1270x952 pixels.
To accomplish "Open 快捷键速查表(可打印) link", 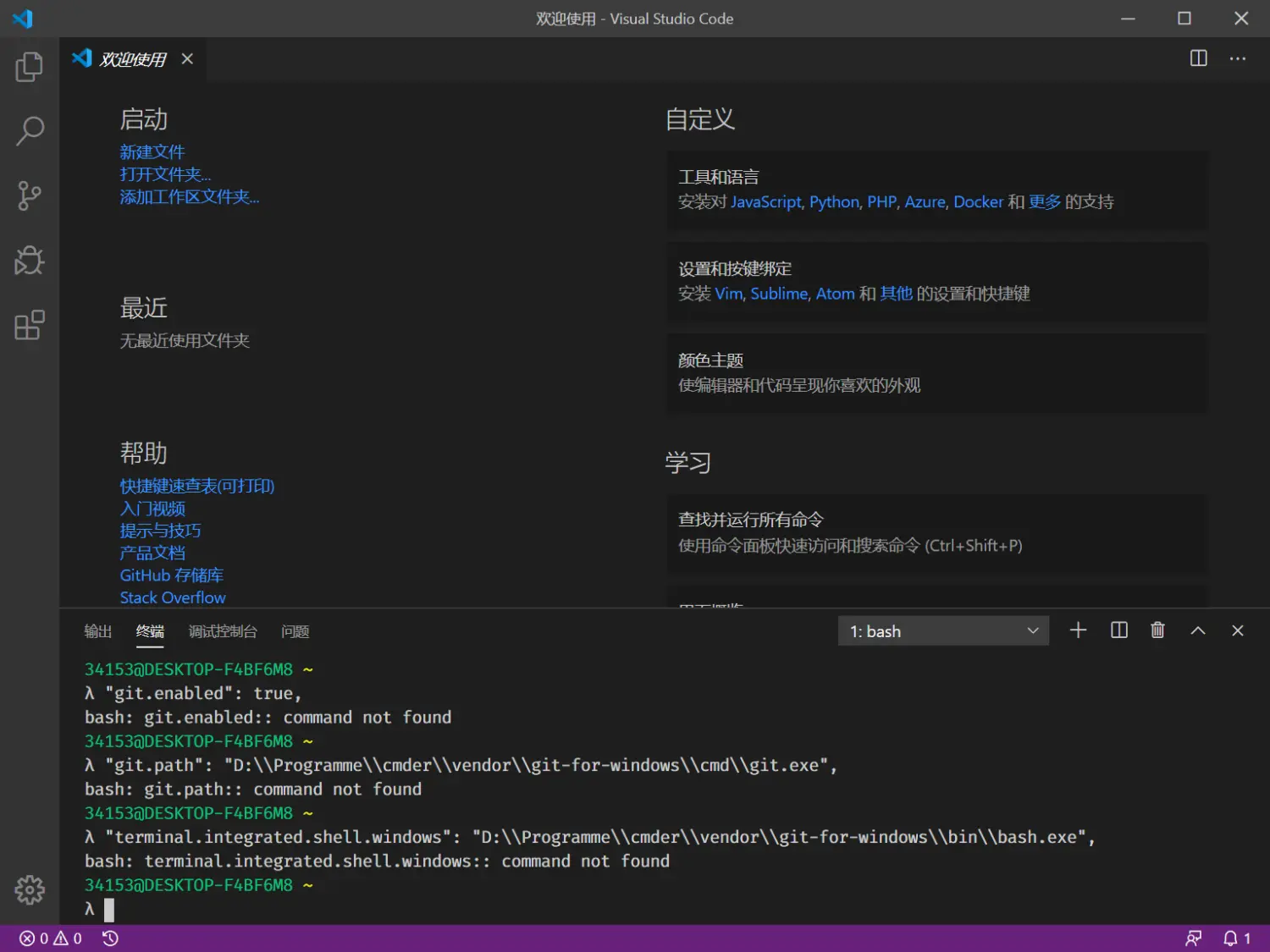I will tap(197, 487).
